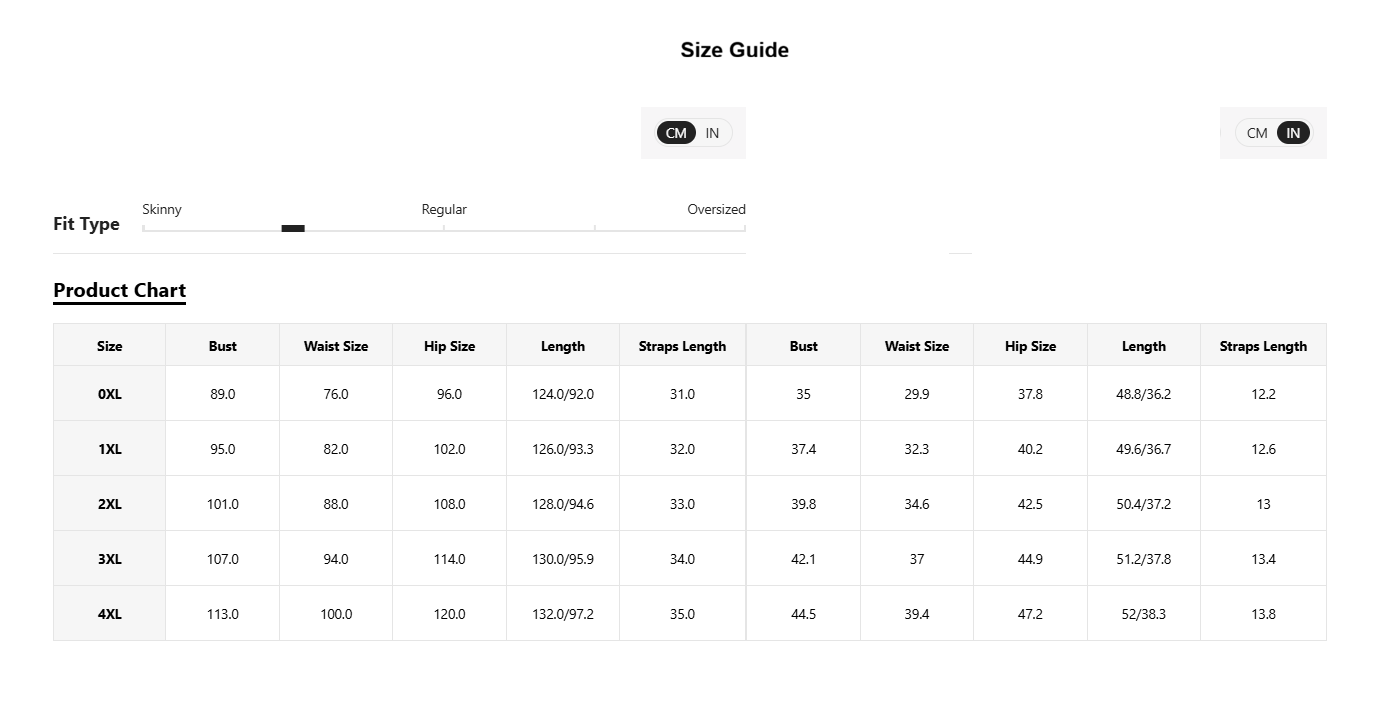Switch to CM beside the highlighted IN
The height and width of the screenshot is (701, 1381).
[1257, 133]
